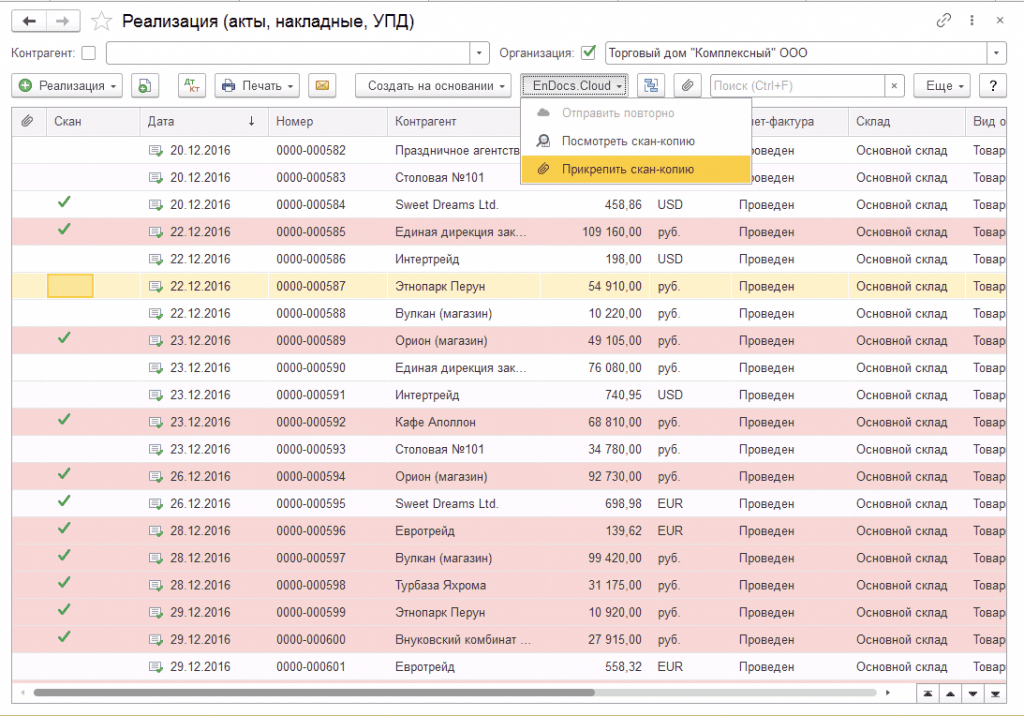Add form to favorites with star icon
The width and height of the screenshot is (1024, 716).
(x=101, y=22)
